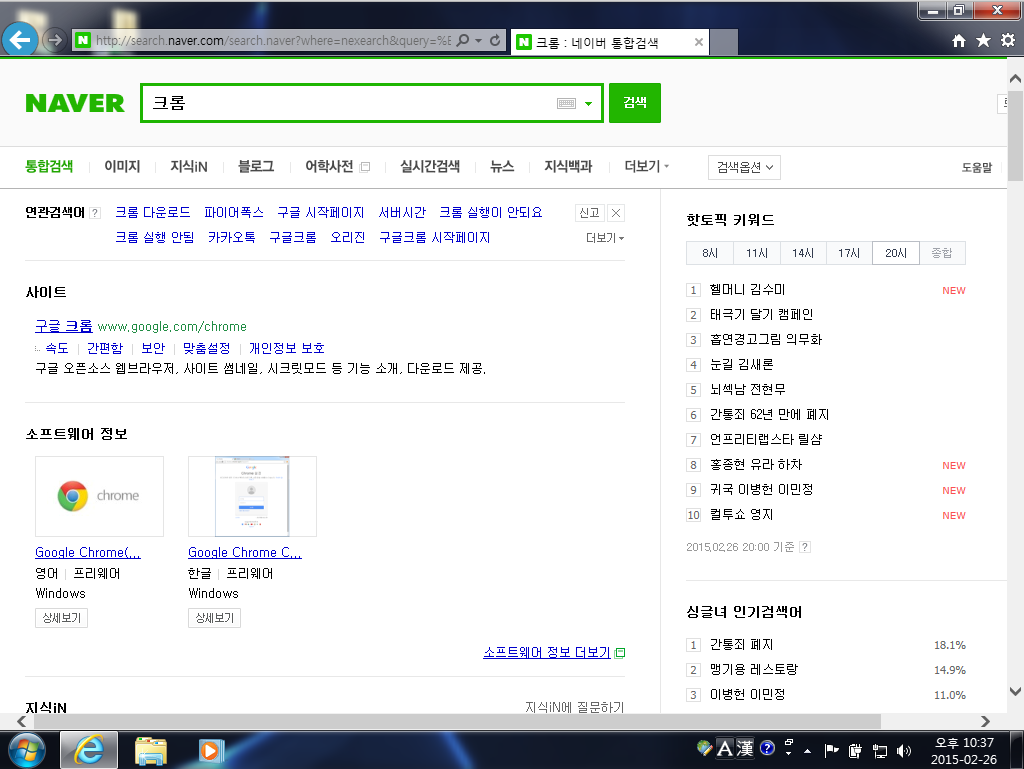Click the volume speaker tray icon

[904, 751]
